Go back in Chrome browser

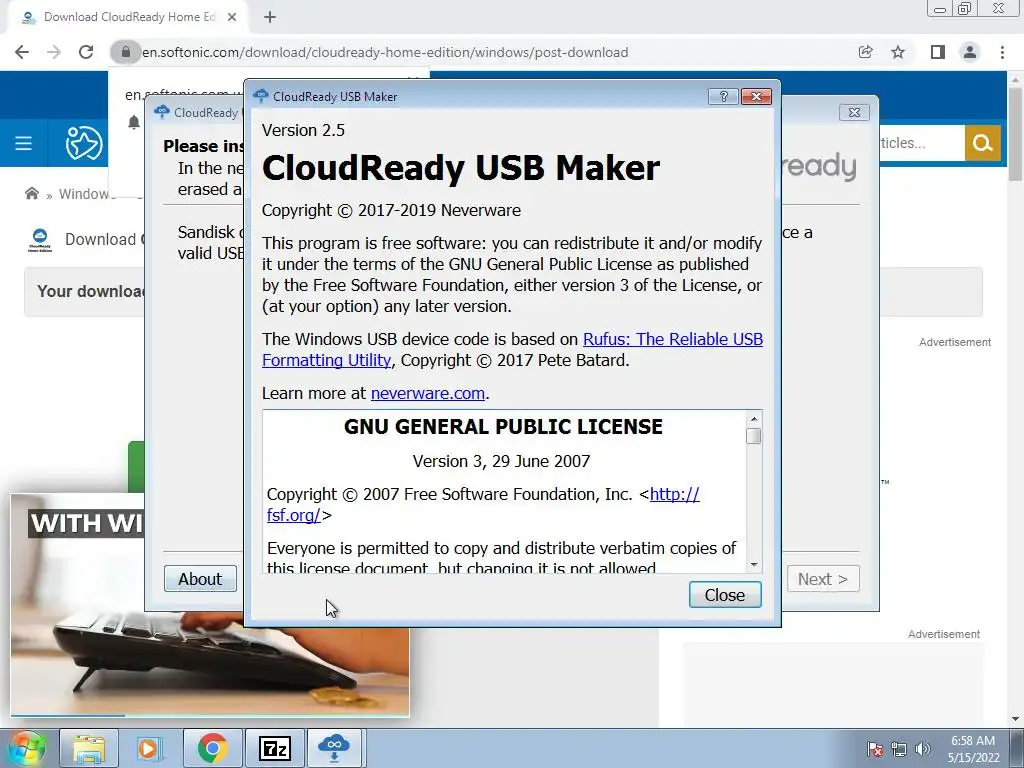tap(22, 52)
